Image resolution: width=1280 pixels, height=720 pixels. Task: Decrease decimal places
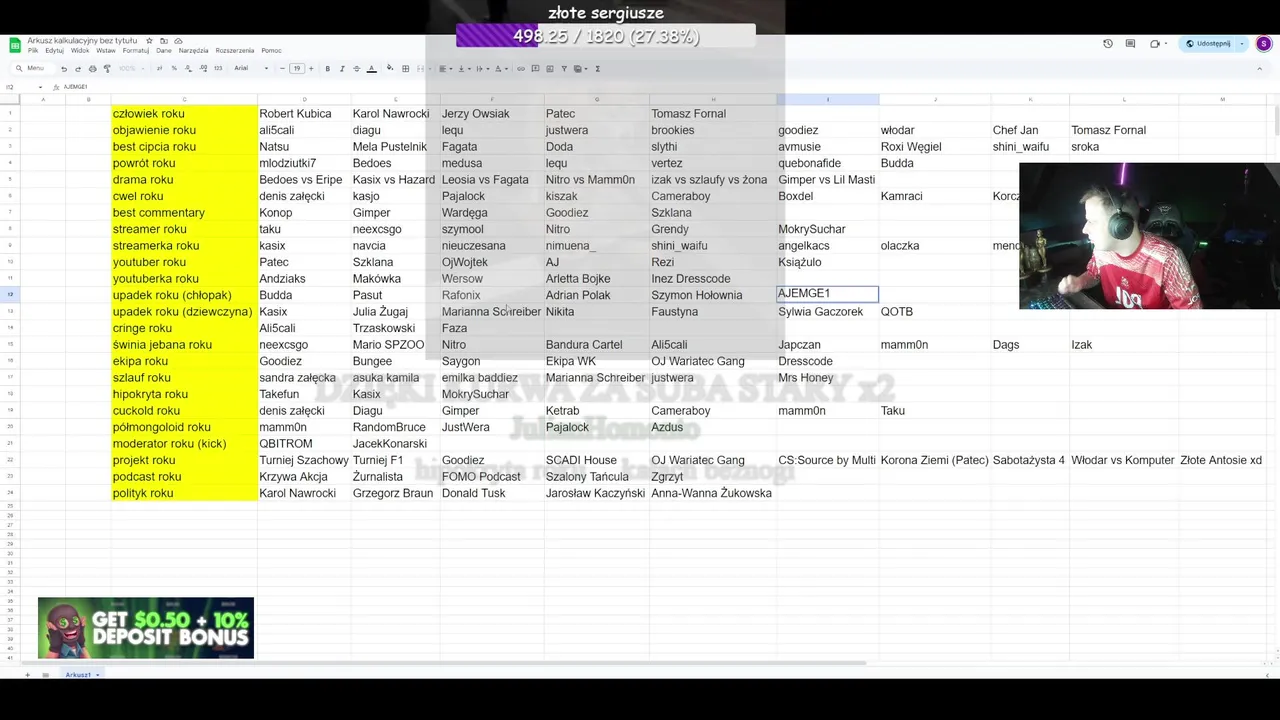pyautogui.click(x=188, y=68)
